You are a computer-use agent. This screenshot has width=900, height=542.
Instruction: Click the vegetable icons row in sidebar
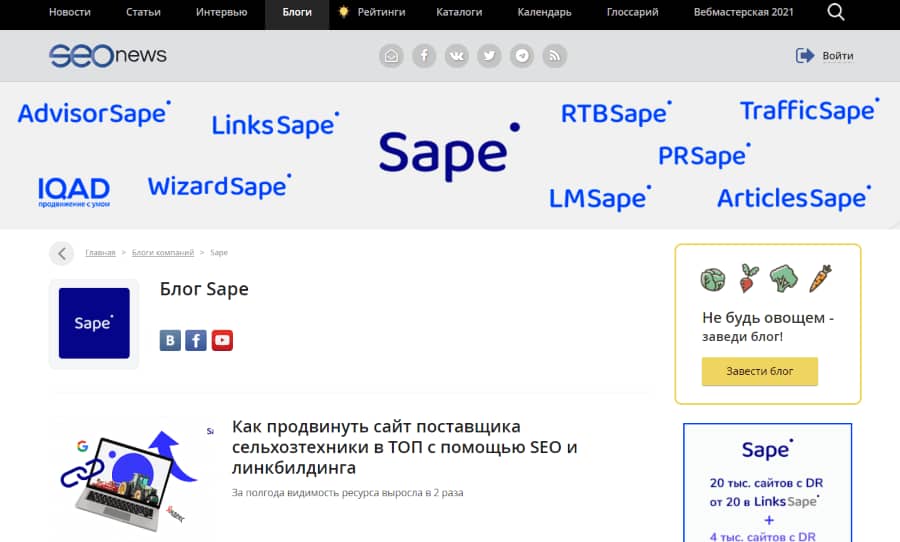[x=766, y=278]
